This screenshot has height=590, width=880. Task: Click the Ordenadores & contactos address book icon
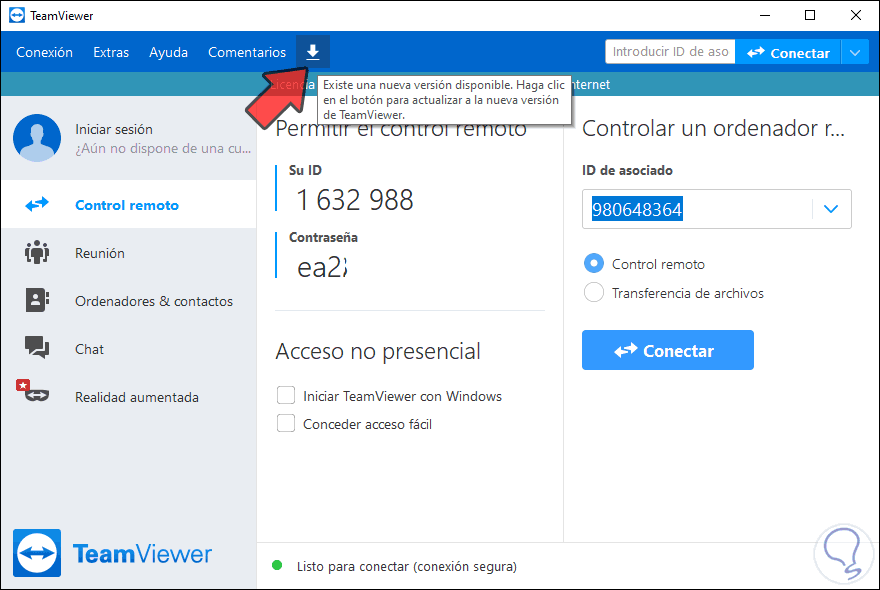tap(37, 300)
